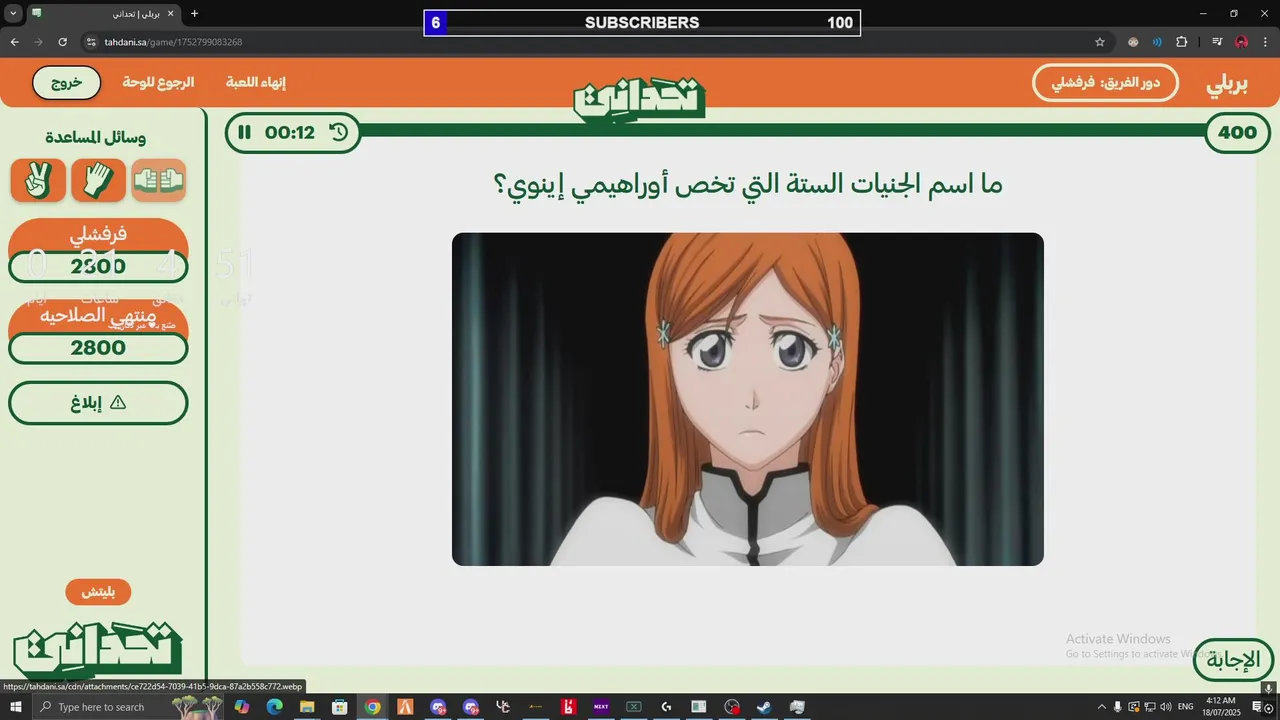
Task: Click the وسائل المساعدة heading
Action: [x=96, y=138]
